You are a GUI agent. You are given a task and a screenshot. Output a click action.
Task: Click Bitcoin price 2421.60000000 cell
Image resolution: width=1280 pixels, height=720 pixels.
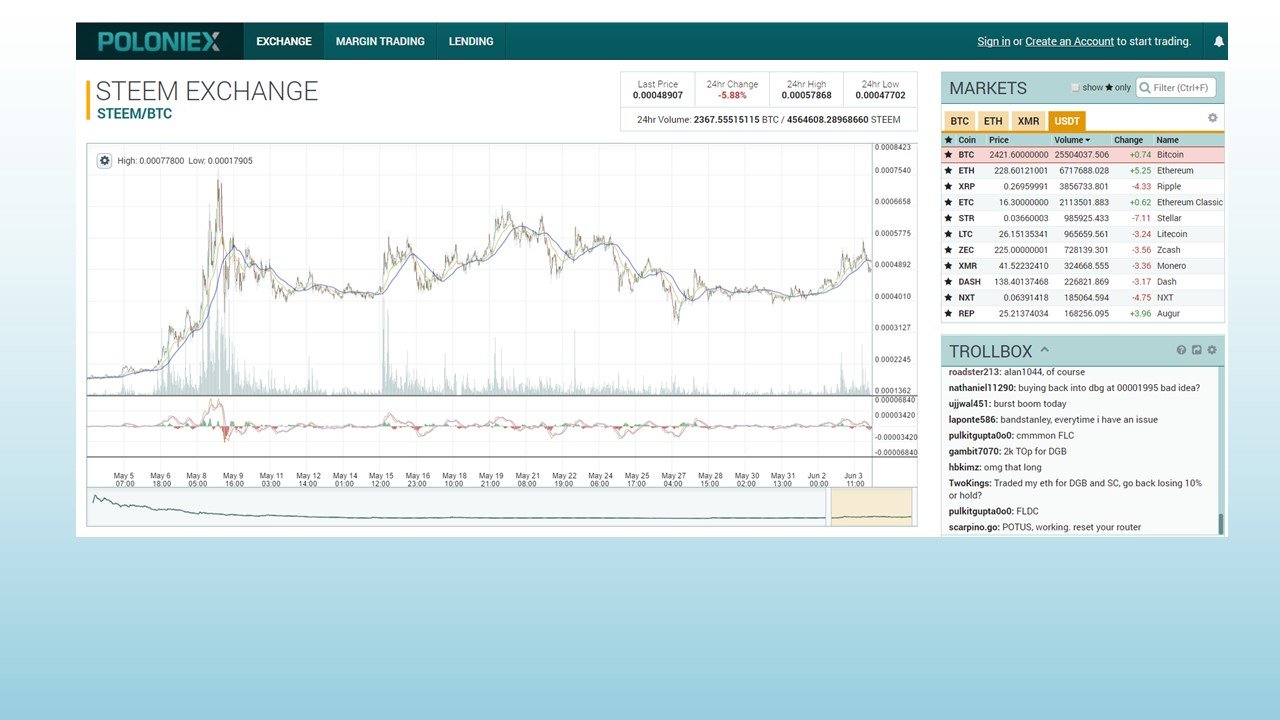pos(1019,155)
